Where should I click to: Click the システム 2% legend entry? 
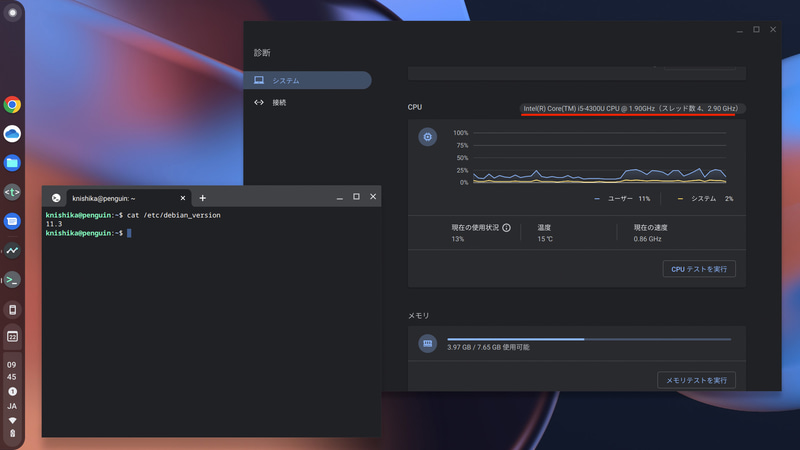point(705,198)
